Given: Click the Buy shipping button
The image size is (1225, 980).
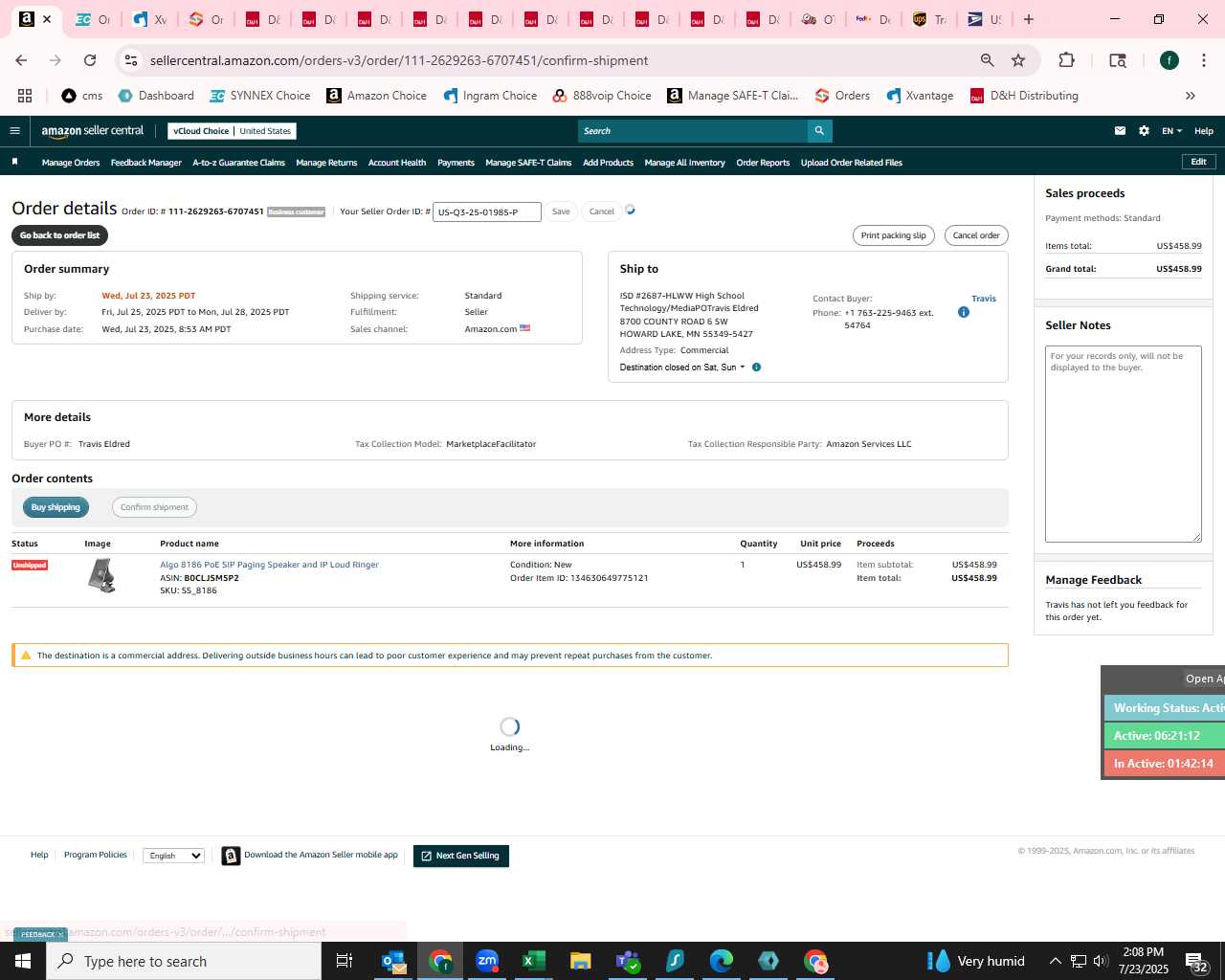Looking at the screenshot, I should pyautogui.click(x=56, y=507).
